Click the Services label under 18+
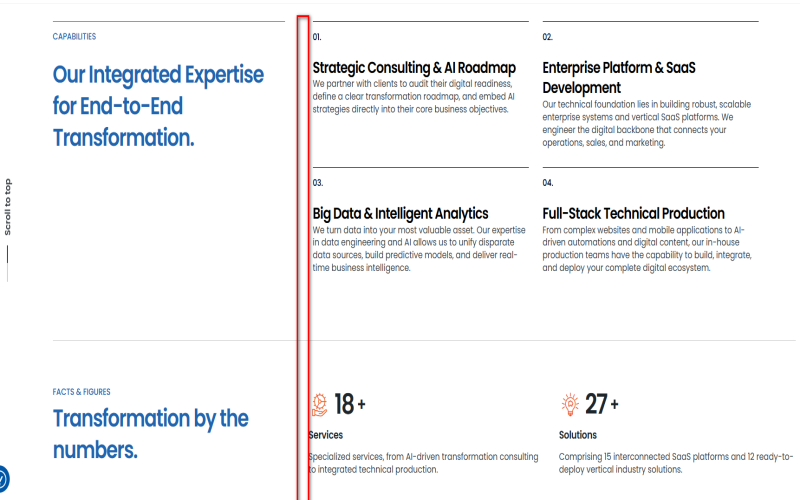This screenshot has height=500, width=800. coord(327,435)
